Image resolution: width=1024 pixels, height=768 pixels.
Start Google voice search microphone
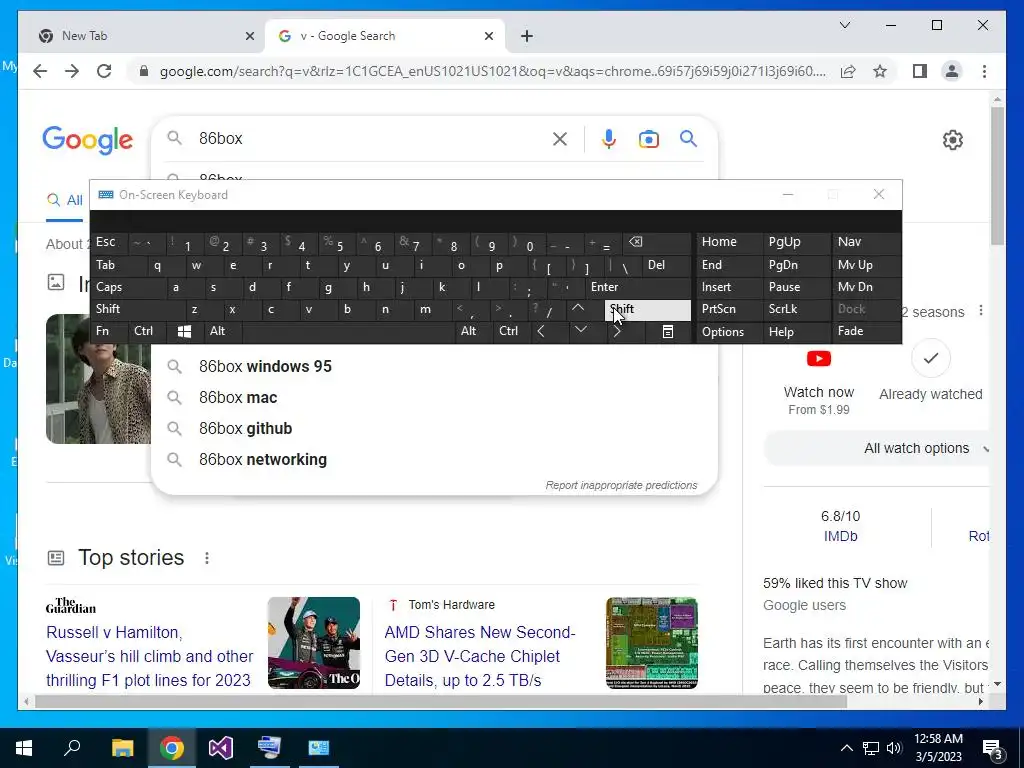click(x=609, y=138)
